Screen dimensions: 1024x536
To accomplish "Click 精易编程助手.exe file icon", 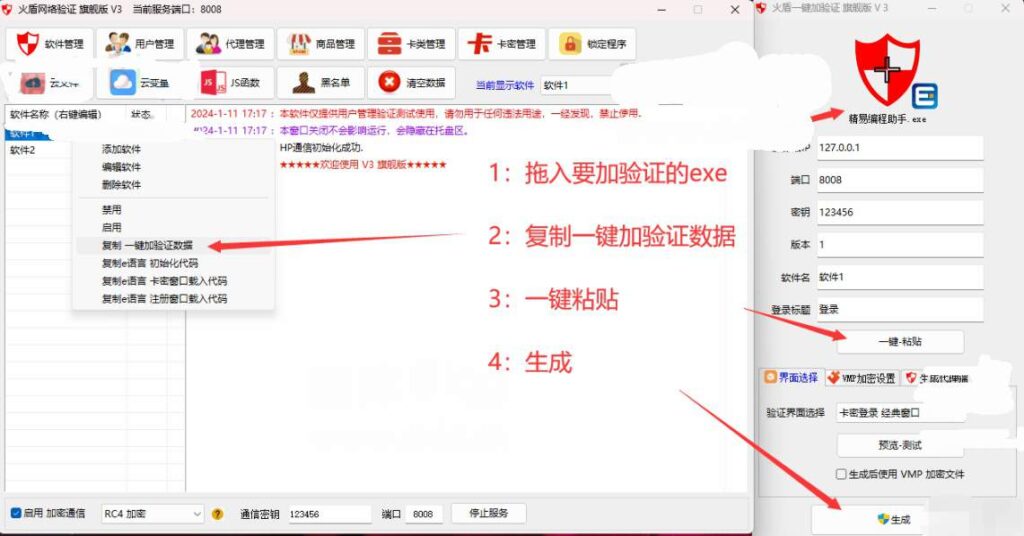I will [x=923, y=97].
